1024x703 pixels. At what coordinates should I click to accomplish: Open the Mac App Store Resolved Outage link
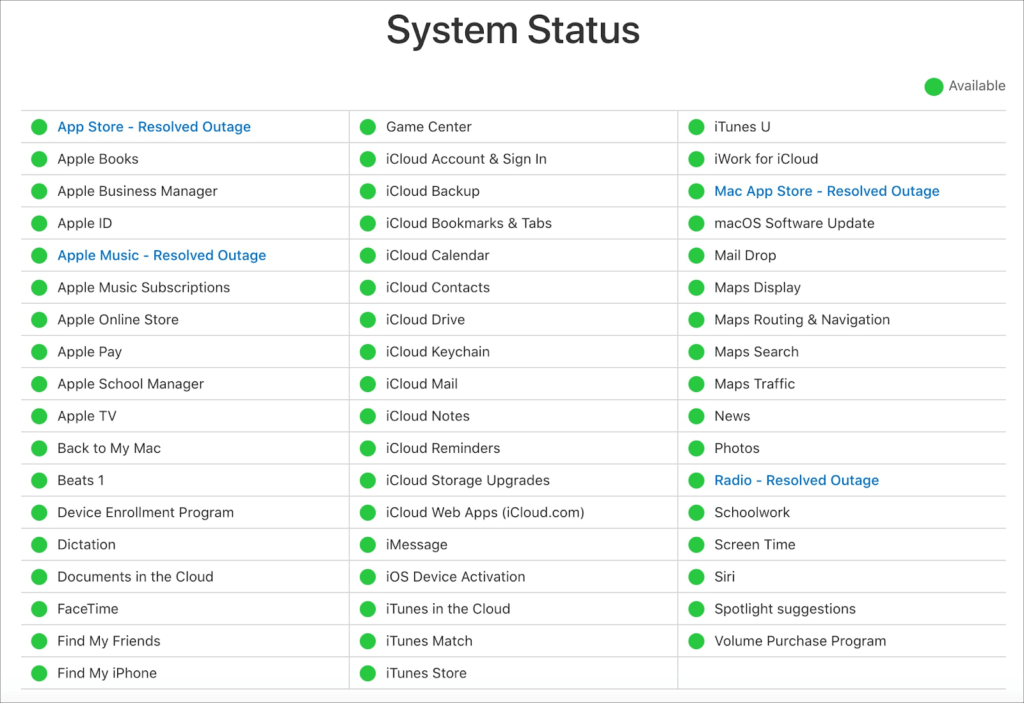pyautogui.click(x=826, y=191)
